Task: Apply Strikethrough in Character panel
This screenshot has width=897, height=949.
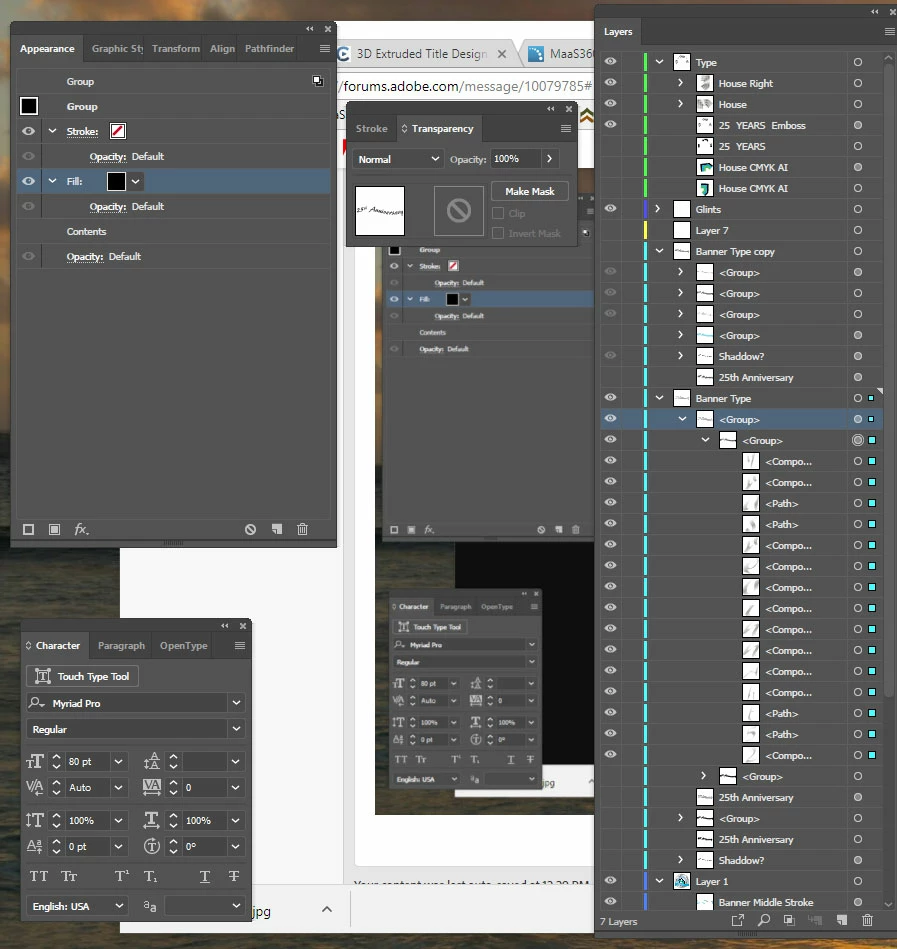Action: point(234,876)
